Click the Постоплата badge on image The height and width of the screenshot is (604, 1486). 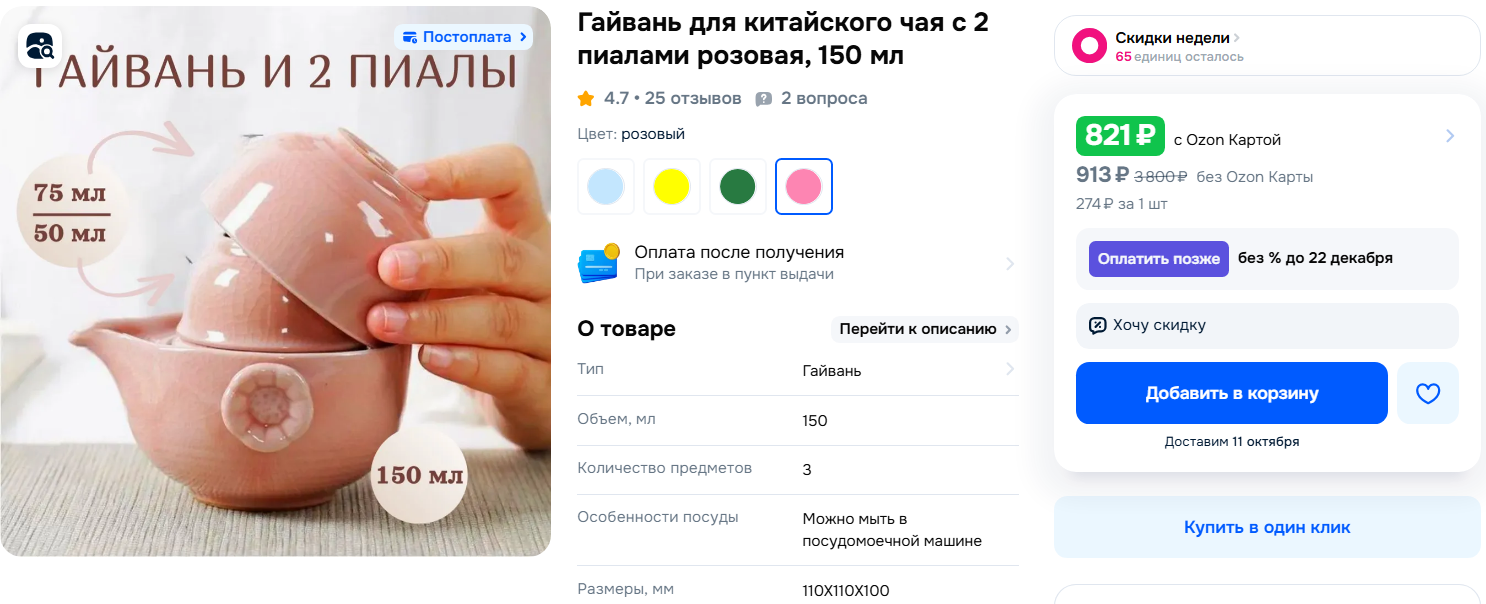coord(463,37)
